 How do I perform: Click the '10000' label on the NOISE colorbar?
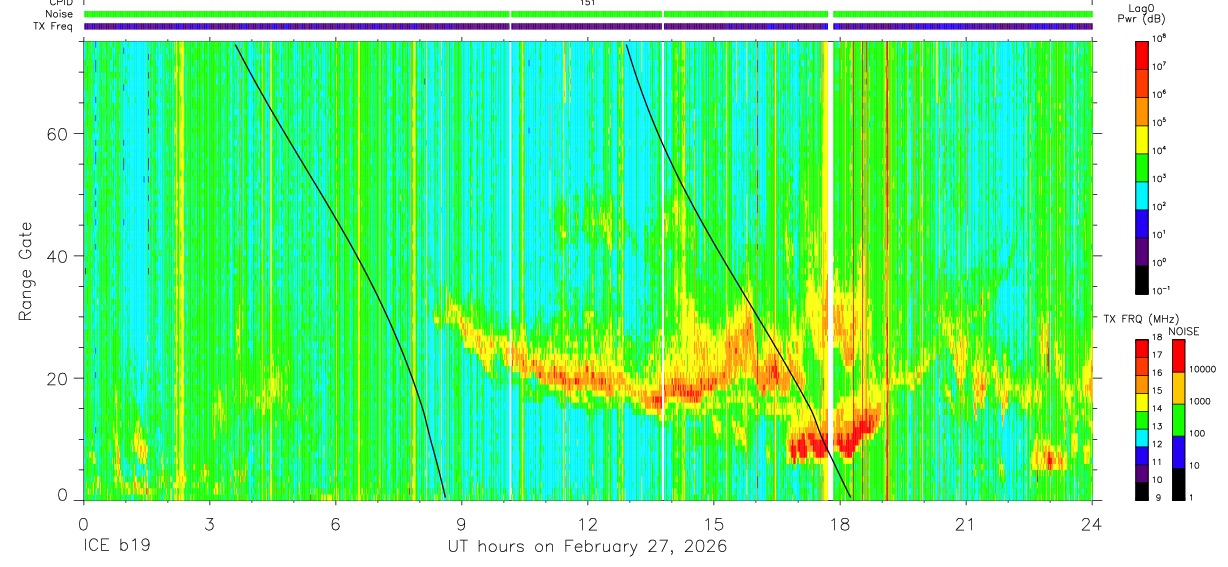pyautogui.click(x=1205, y=370)
